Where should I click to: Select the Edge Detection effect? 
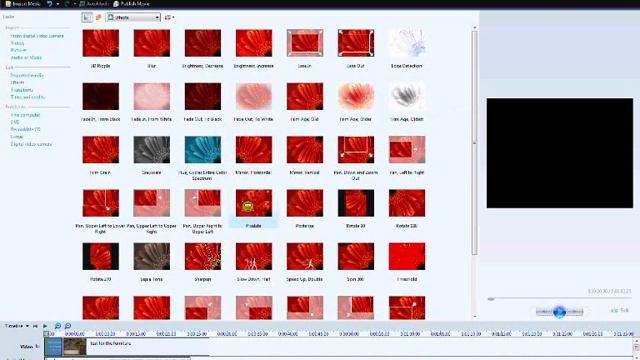407,43
